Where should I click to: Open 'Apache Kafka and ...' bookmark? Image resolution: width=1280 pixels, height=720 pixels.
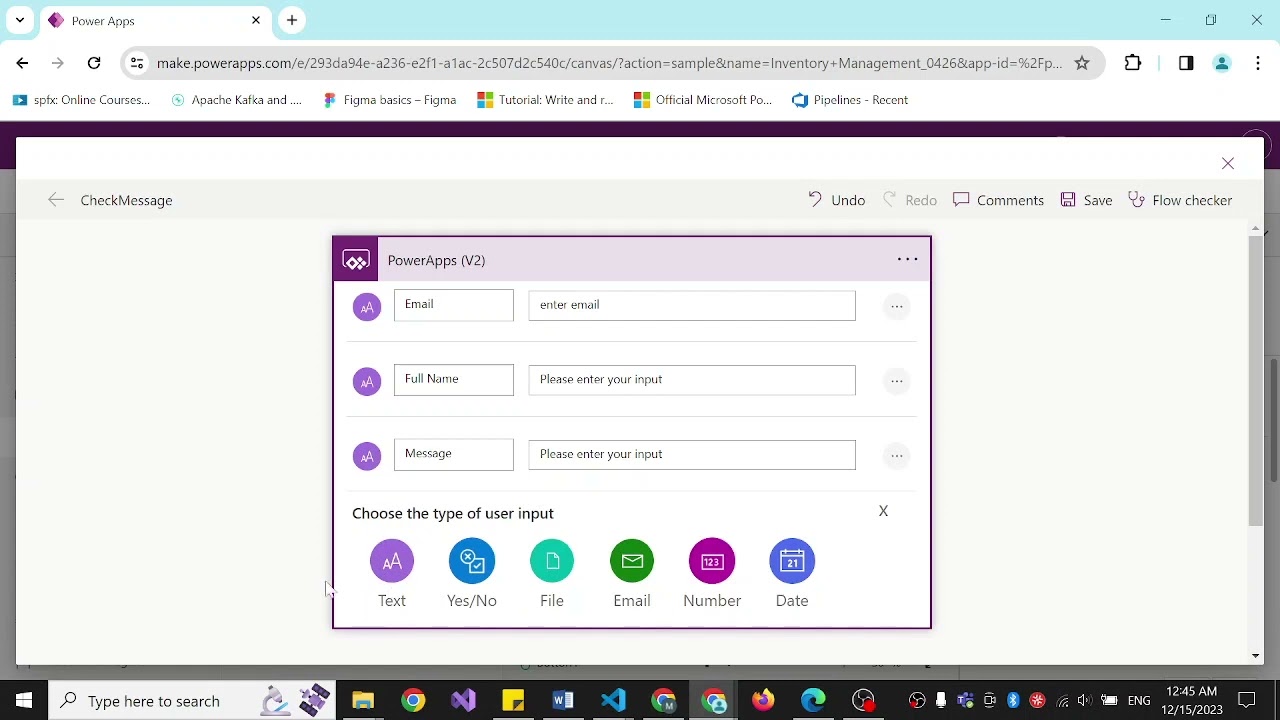click(x=237, y=100)
